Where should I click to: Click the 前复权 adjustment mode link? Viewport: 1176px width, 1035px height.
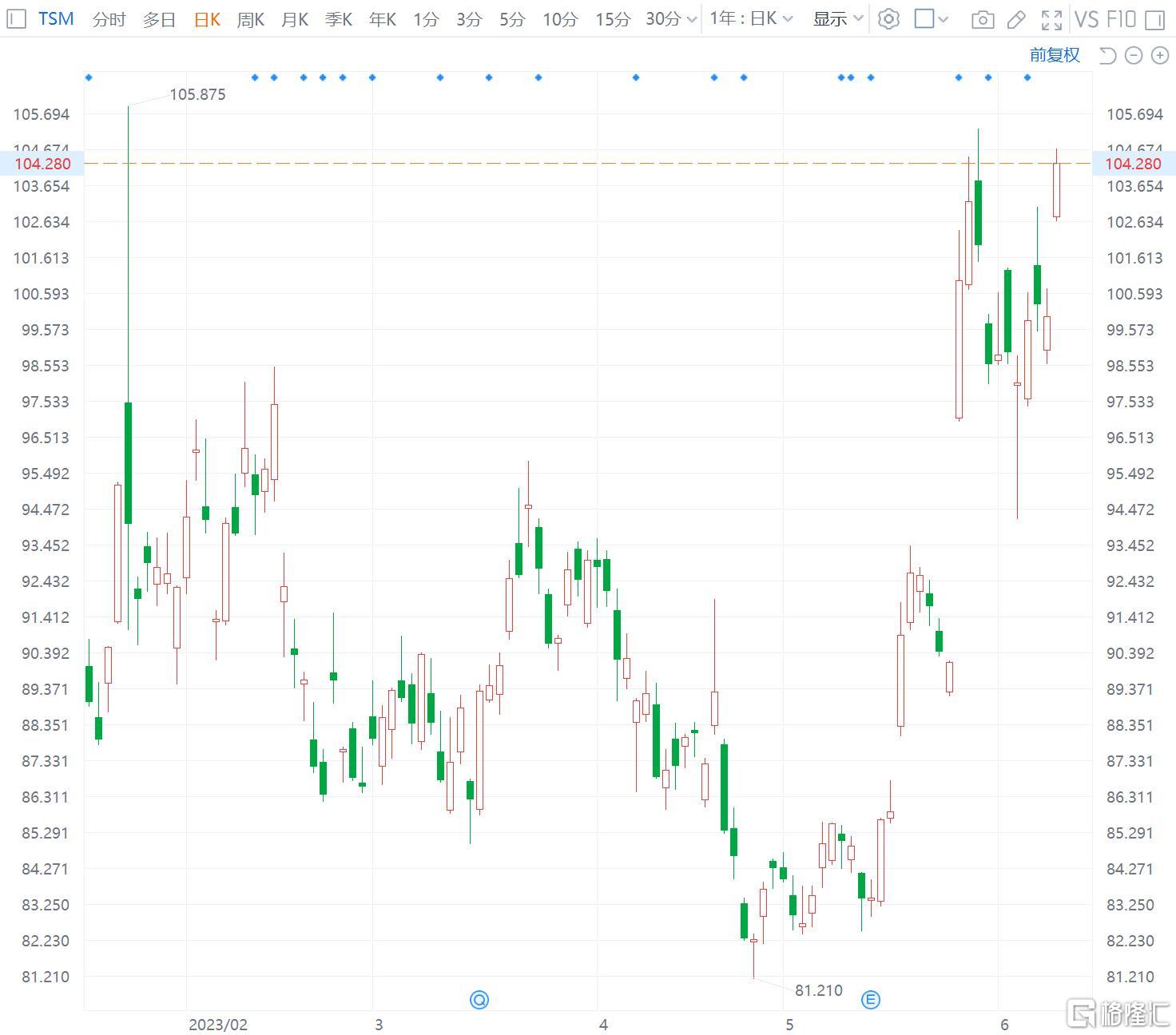click(1055, 55)
